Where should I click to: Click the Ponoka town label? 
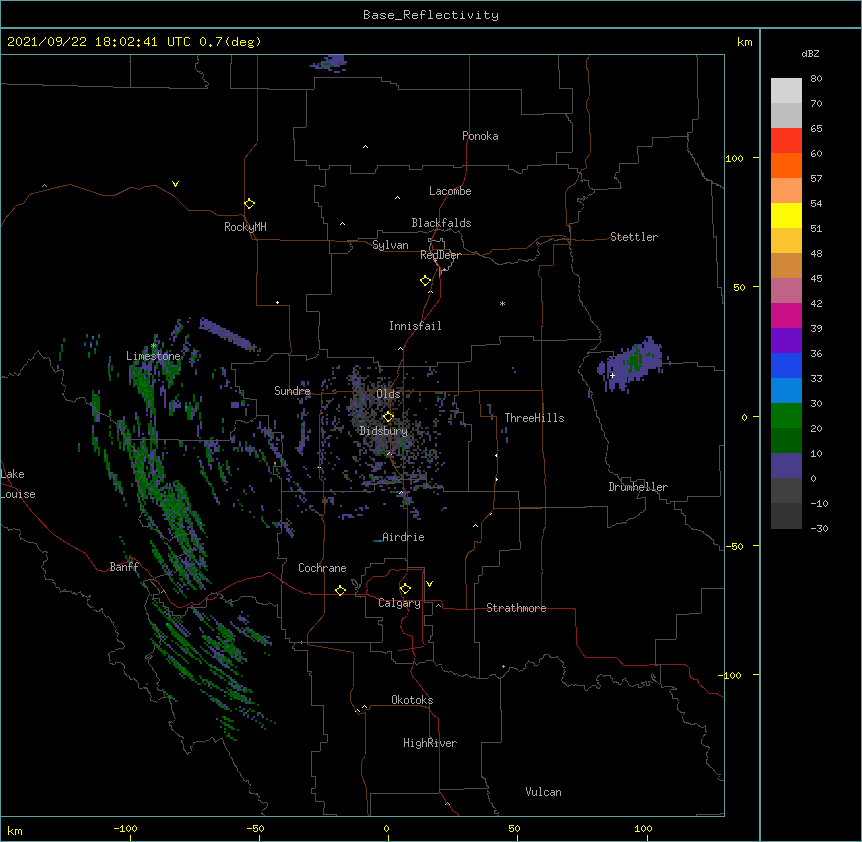[x=480, y=136]
